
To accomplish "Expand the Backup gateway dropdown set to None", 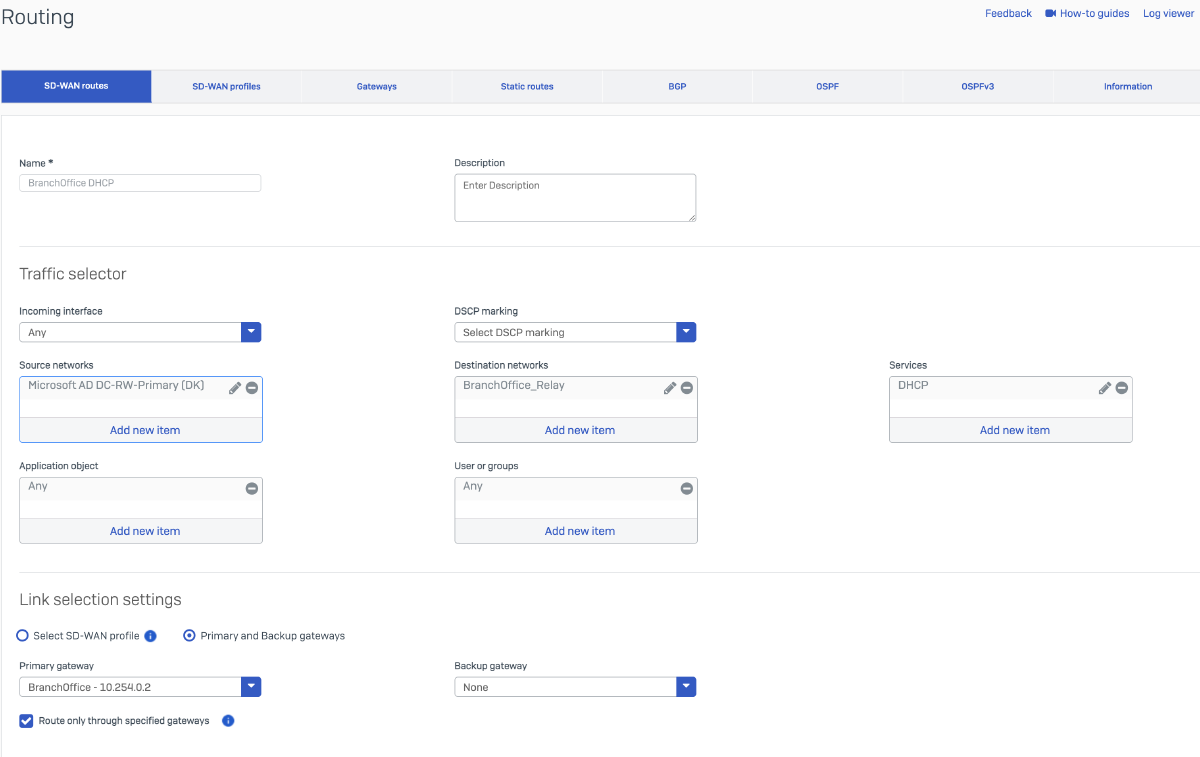I will point(686,686).
